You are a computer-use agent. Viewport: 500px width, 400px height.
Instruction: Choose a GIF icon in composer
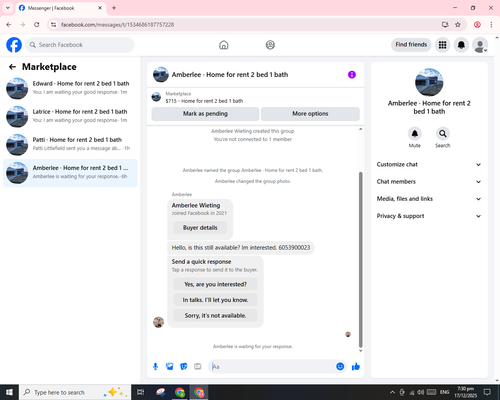[198, 367]
